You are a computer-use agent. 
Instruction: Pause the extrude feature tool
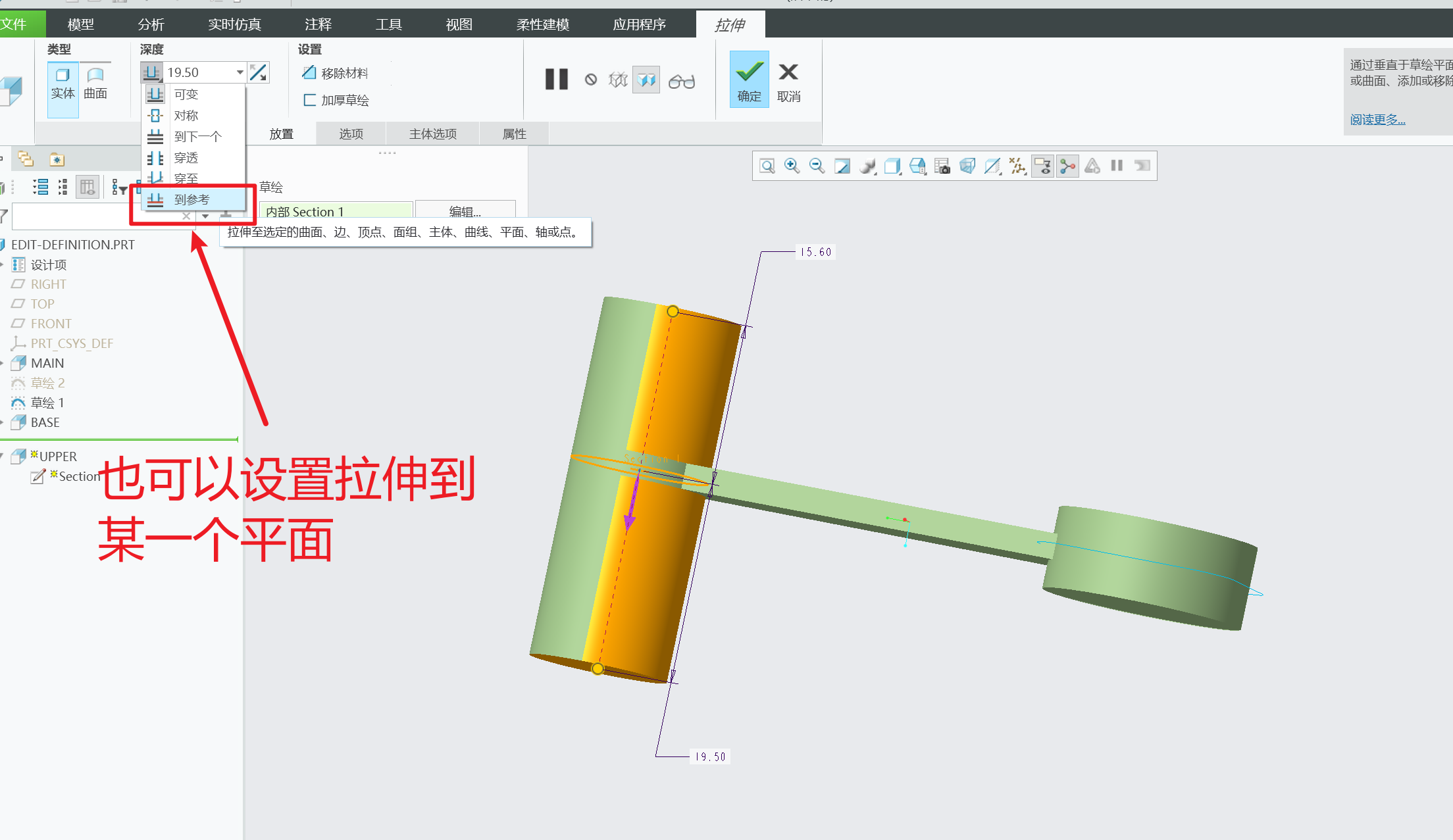[x=556, y=80]
